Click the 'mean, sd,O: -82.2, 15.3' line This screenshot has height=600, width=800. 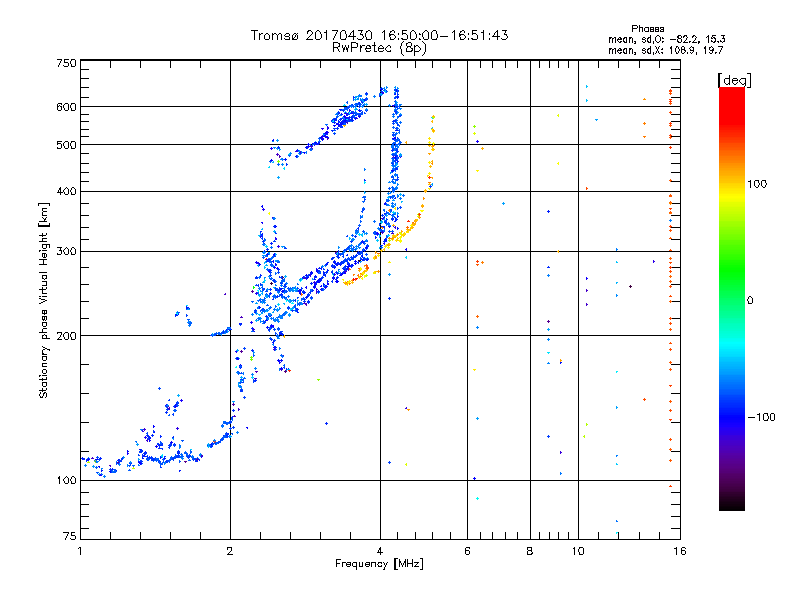coord(666,39)
